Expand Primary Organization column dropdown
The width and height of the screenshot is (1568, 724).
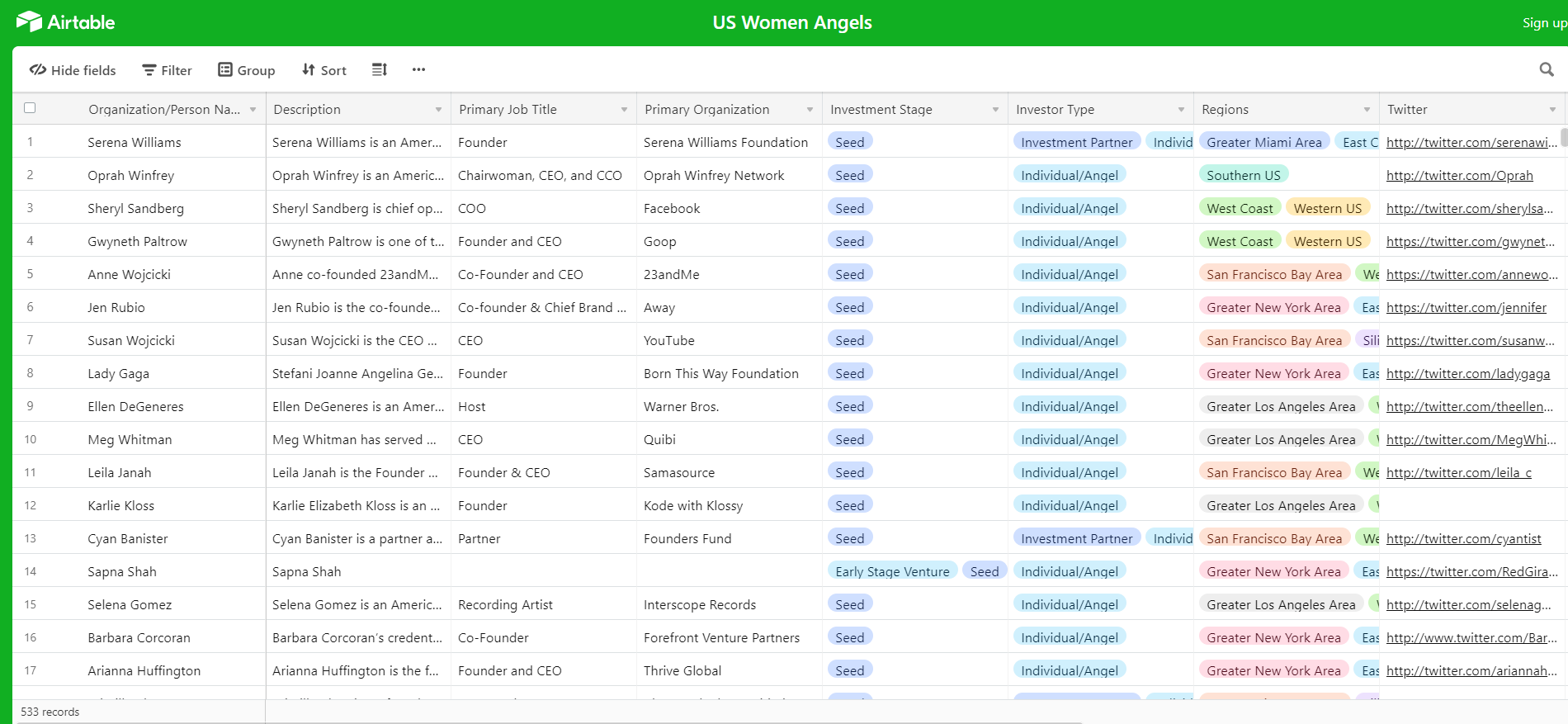coord(810,110)
